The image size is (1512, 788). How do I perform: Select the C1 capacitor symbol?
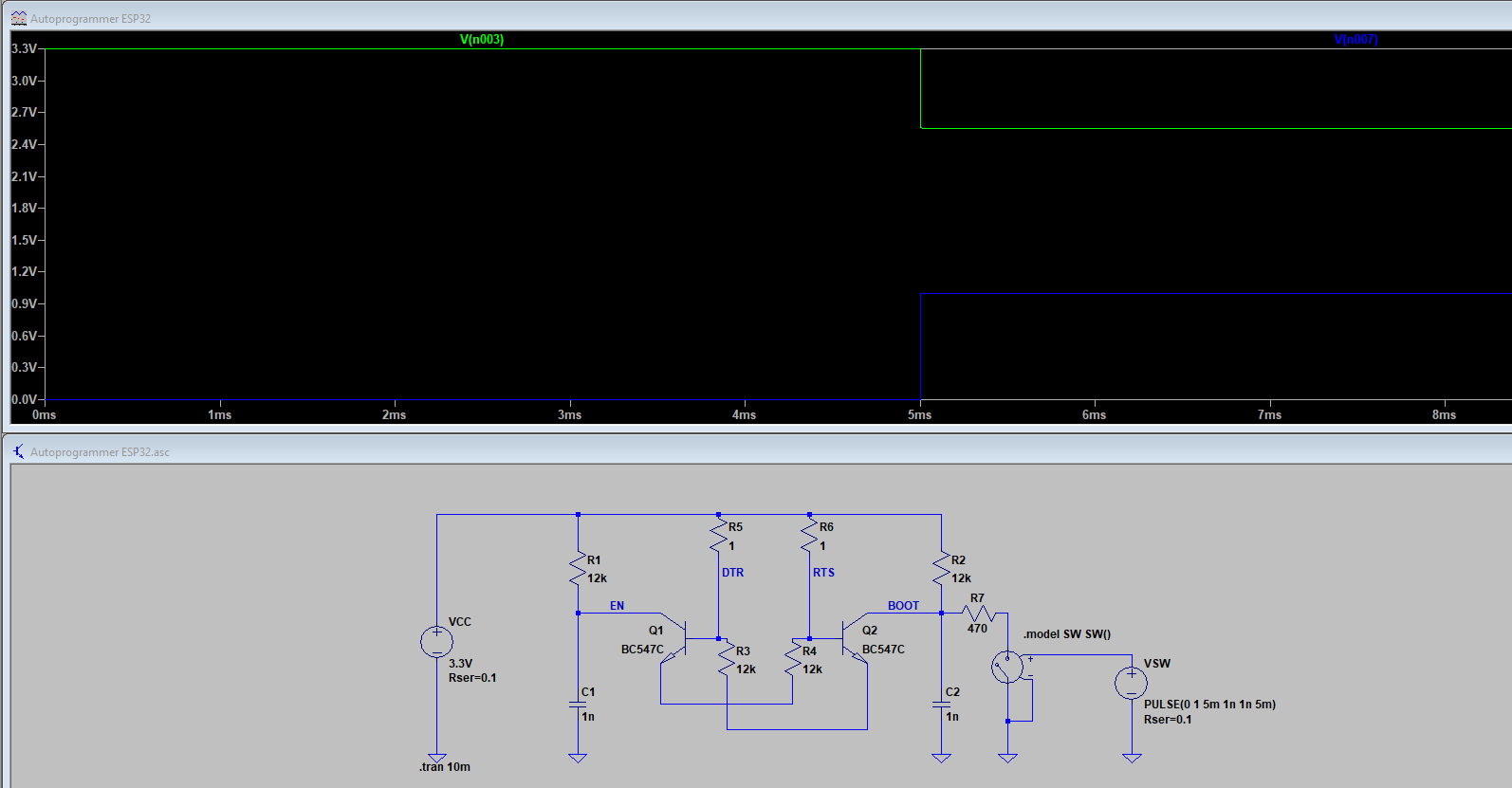tap(578, 705)
